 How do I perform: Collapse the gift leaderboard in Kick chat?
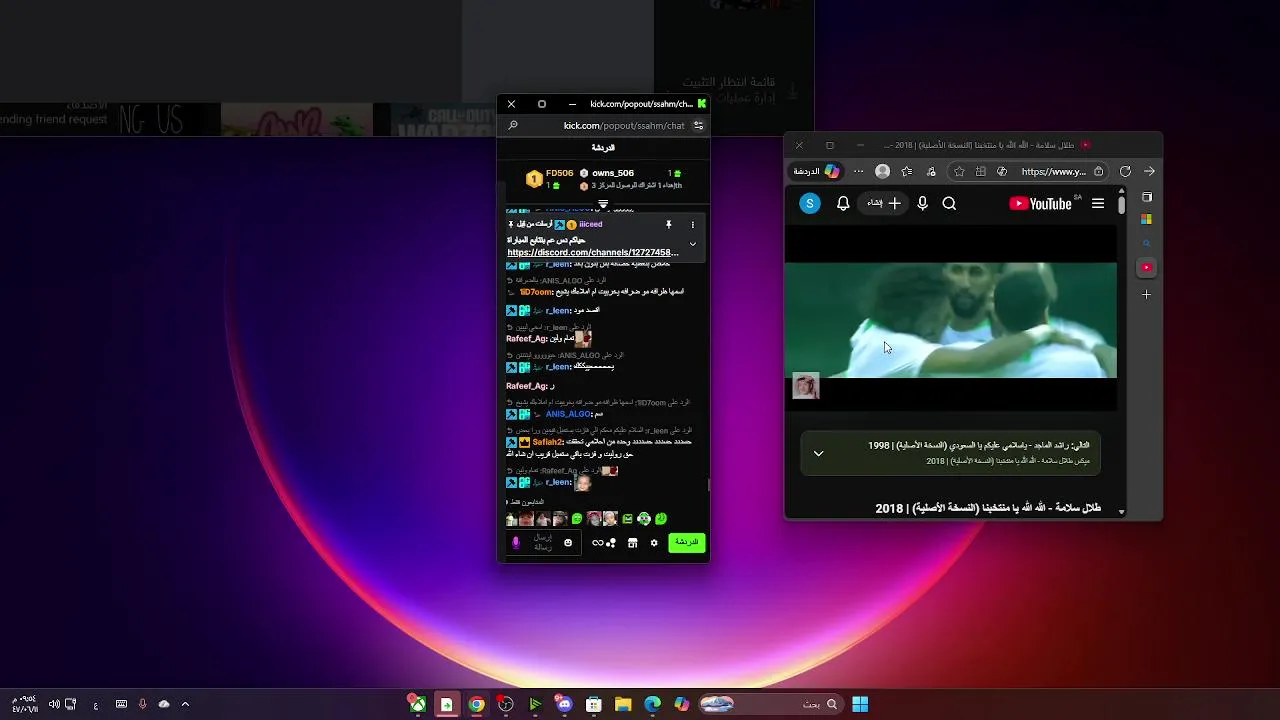point(603,204)
